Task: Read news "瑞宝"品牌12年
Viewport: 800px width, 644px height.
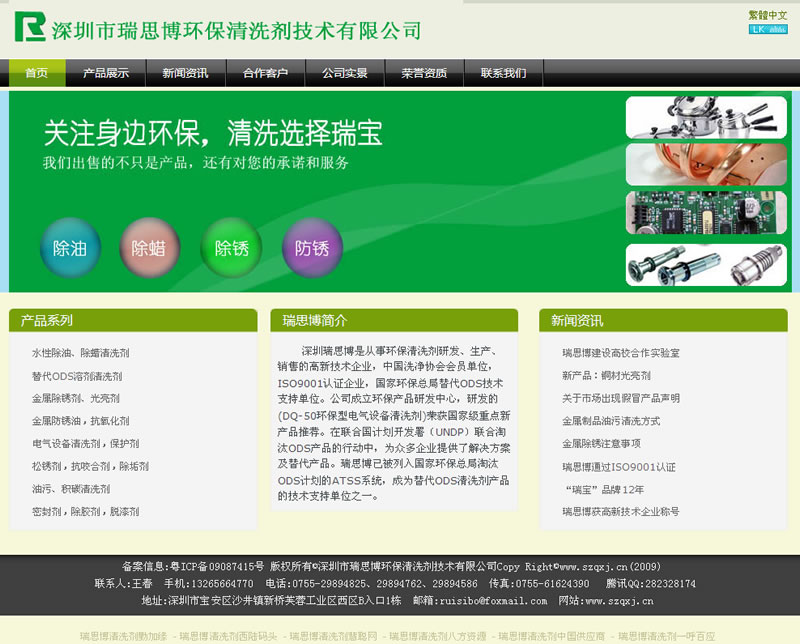Action: pyautogui.click(x=604, y=489)
